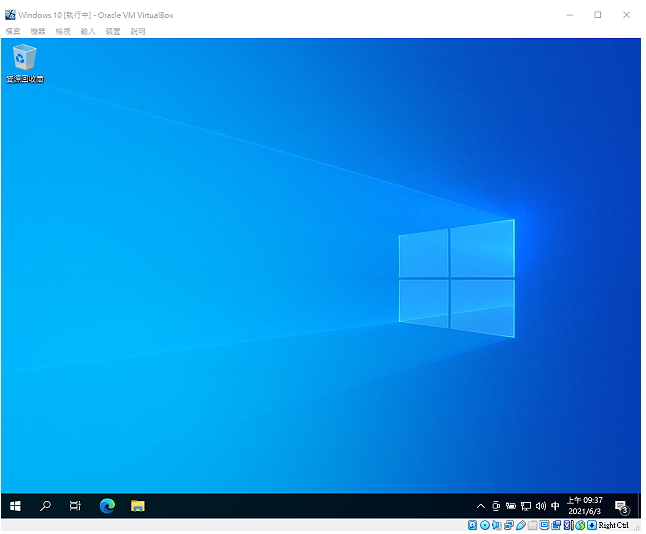The height and width of the screenshot is (534, 646).
Task: Open the 說明 menu
Action: click(138, 31)
